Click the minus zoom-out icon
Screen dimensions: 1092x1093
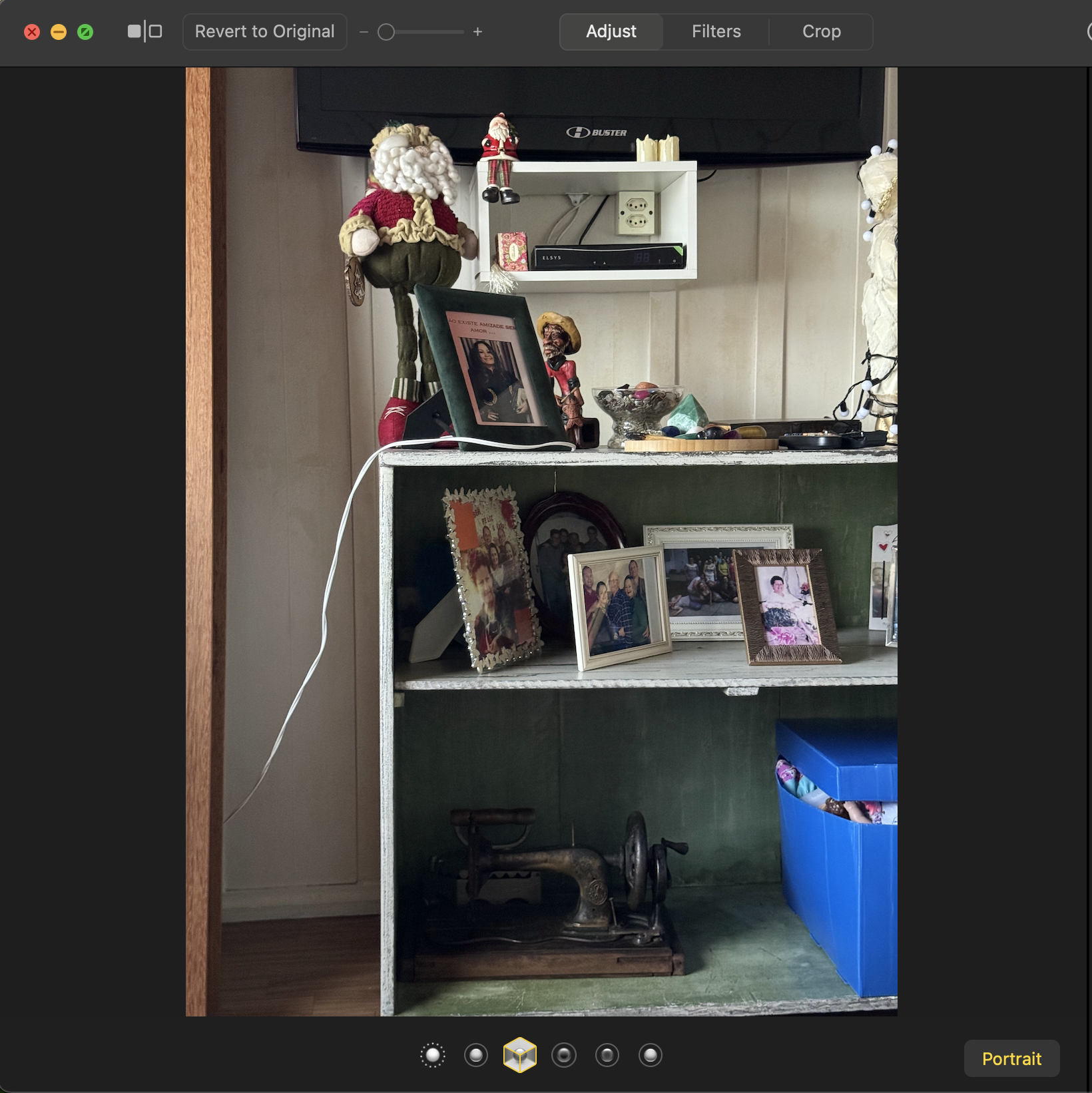pyautogui.click(x=364, y=32)
